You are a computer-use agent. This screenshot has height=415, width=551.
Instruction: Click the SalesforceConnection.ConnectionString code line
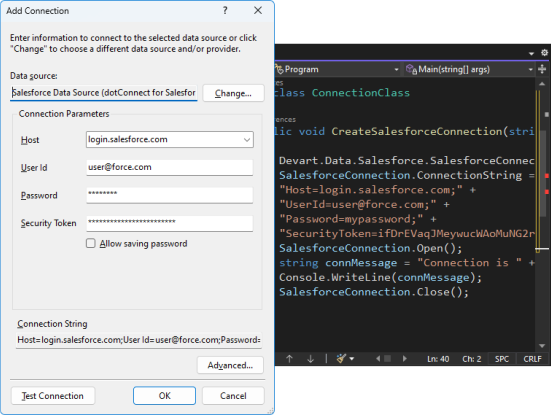pos(407,175)
